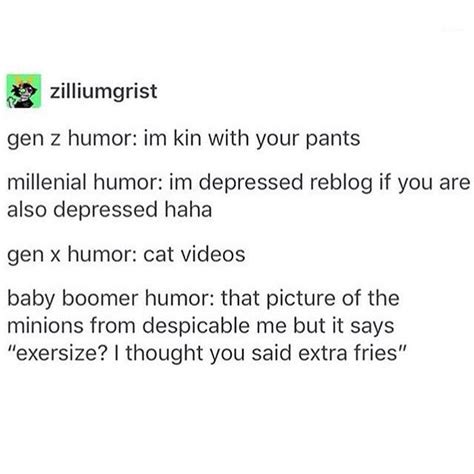
Task: Click the words 'despicable me'
Action: click(214, 326)
